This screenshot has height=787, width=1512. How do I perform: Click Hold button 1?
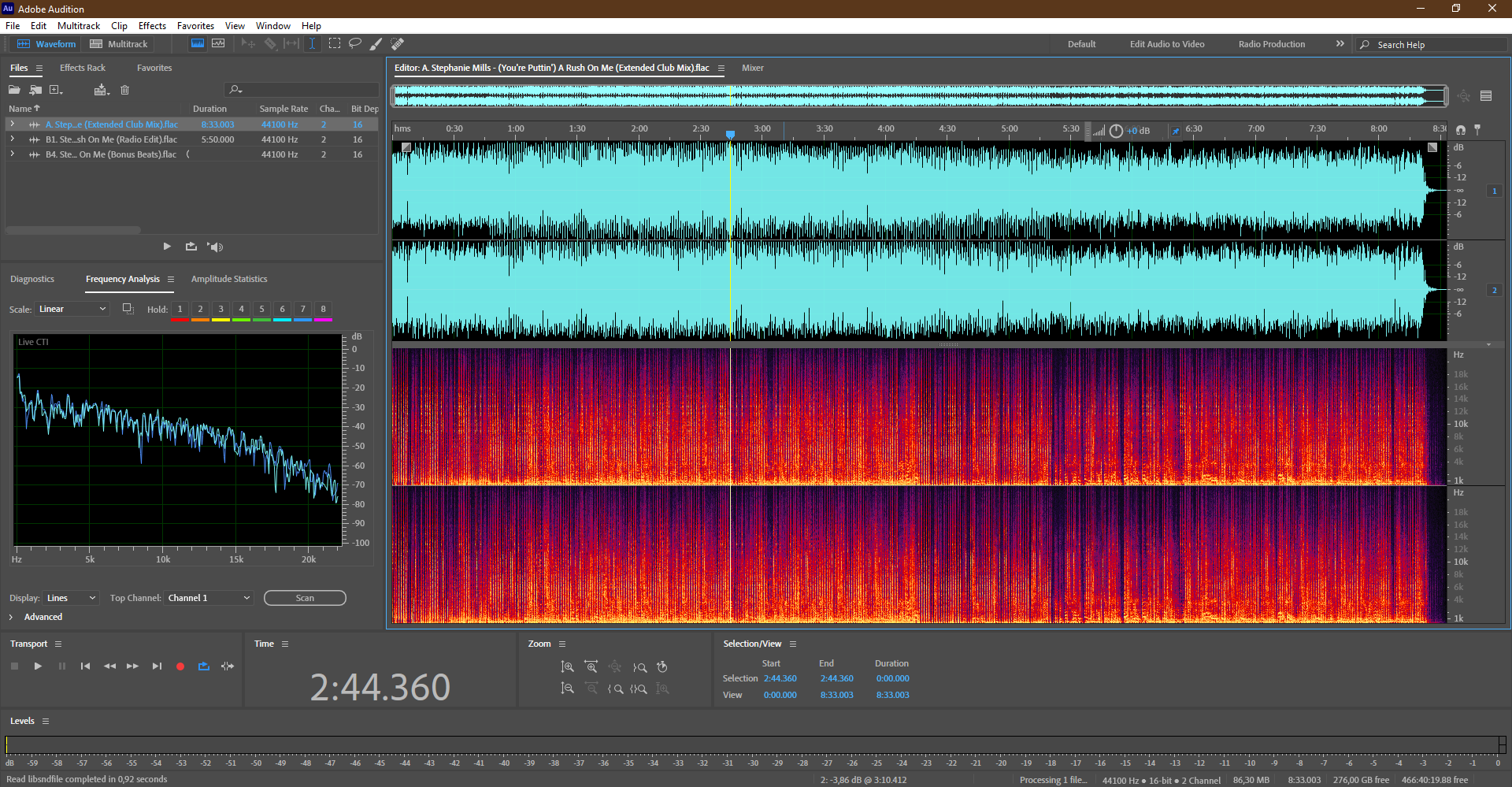pyautogui.click(x=180, y=310)
